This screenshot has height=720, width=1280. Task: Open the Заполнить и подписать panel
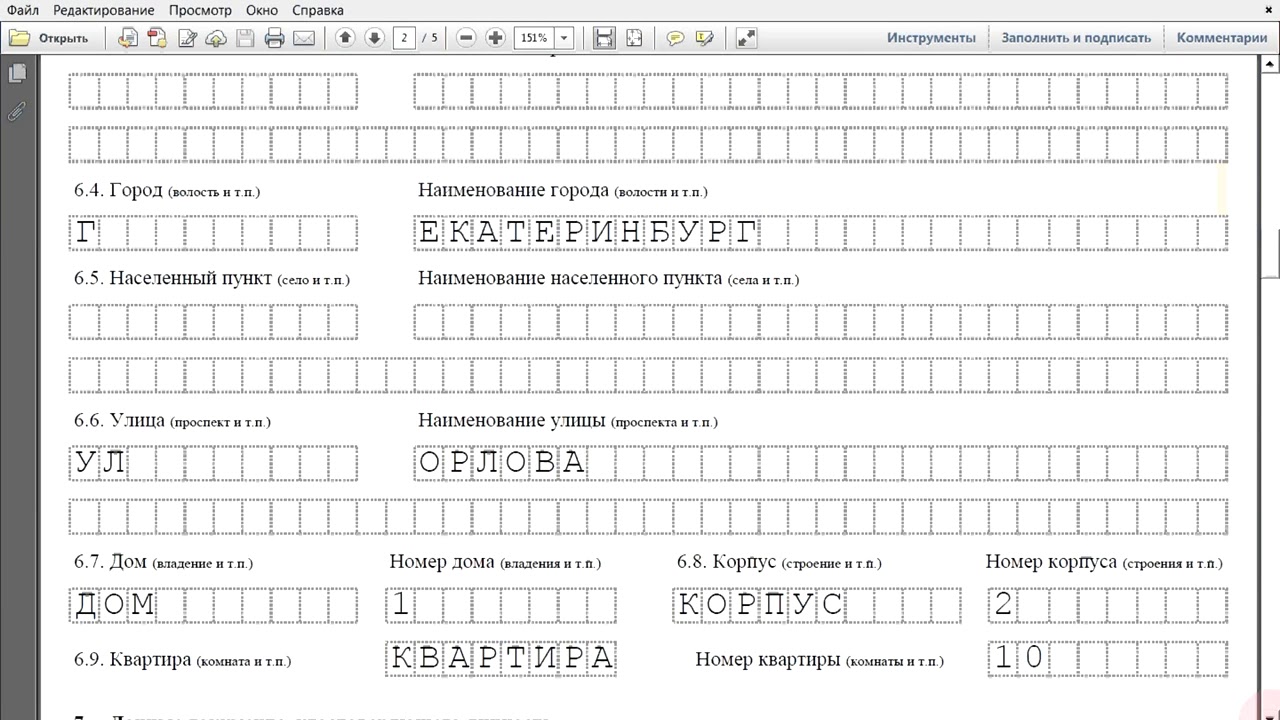pos(1076,38)
